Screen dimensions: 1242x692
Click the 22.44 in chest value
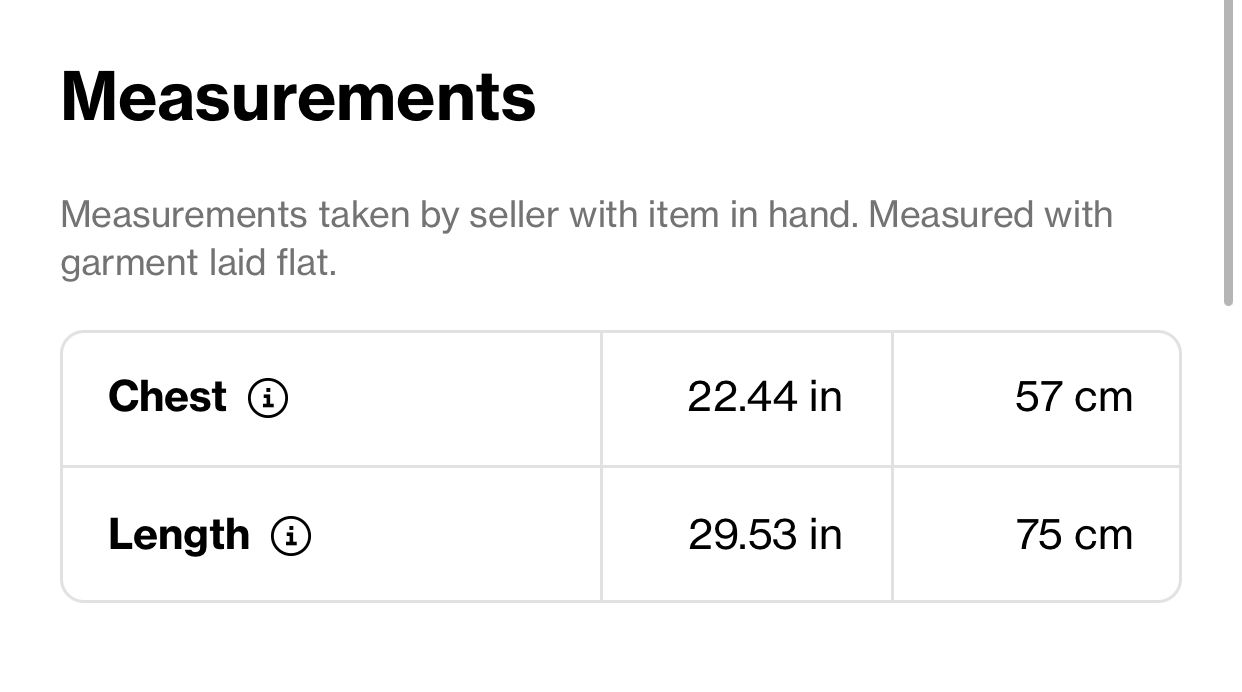(765, 397)
